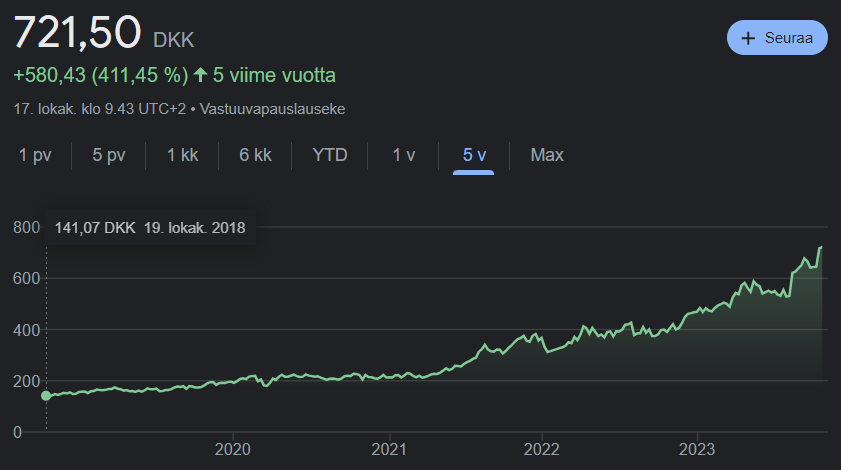Follow the stock with Seuraa button

pos(777,39)
